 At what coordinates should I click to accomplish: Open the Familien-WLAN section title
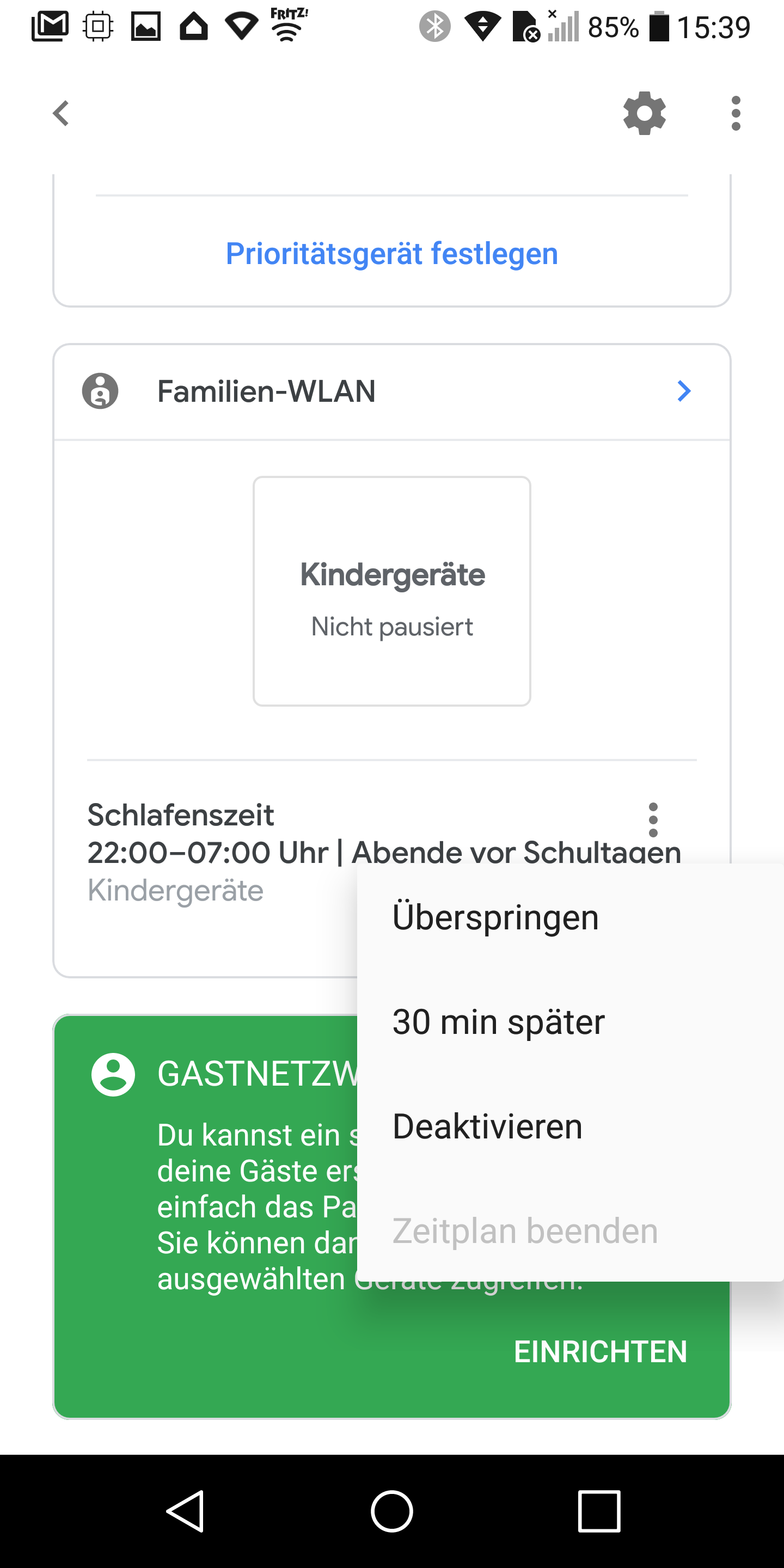point(266,391)
